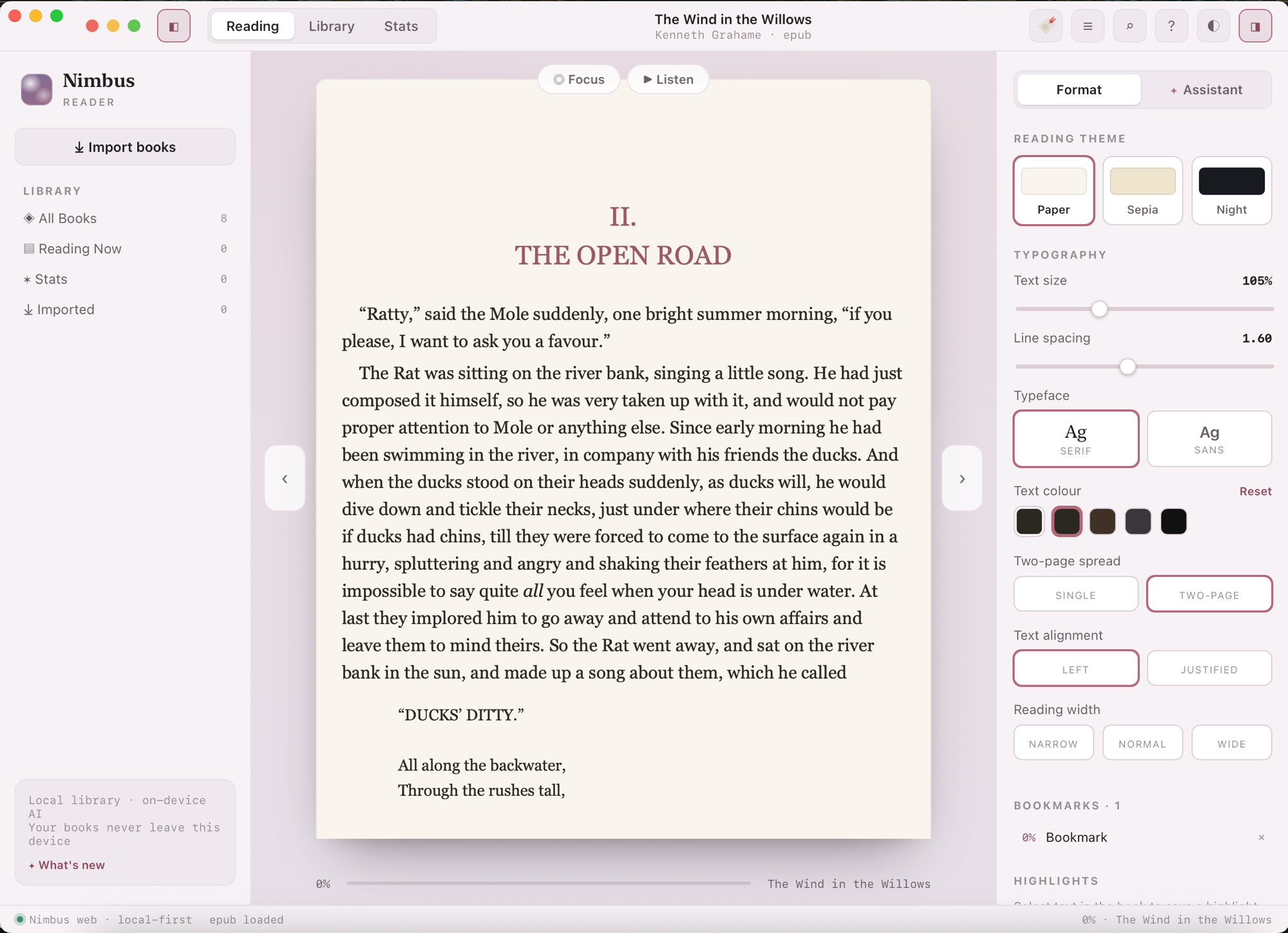Set Single page spread

coord(1075,594)
